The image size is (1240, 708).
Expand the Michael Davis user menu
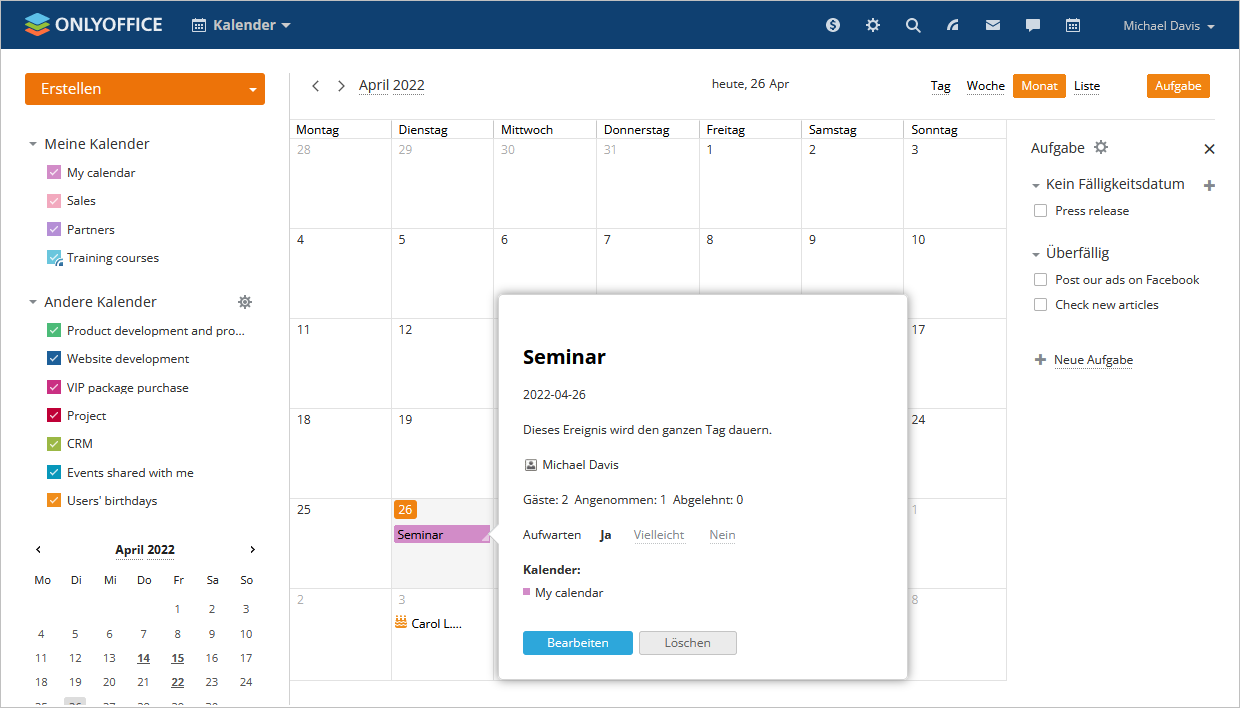tap(1168, 26)
